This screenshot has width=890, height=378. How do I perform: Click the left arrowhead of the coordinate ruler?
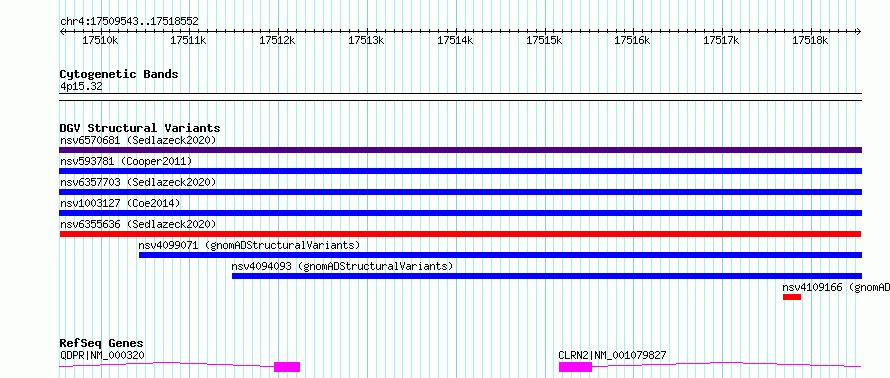pyautogui.click(x=62, y=32)
